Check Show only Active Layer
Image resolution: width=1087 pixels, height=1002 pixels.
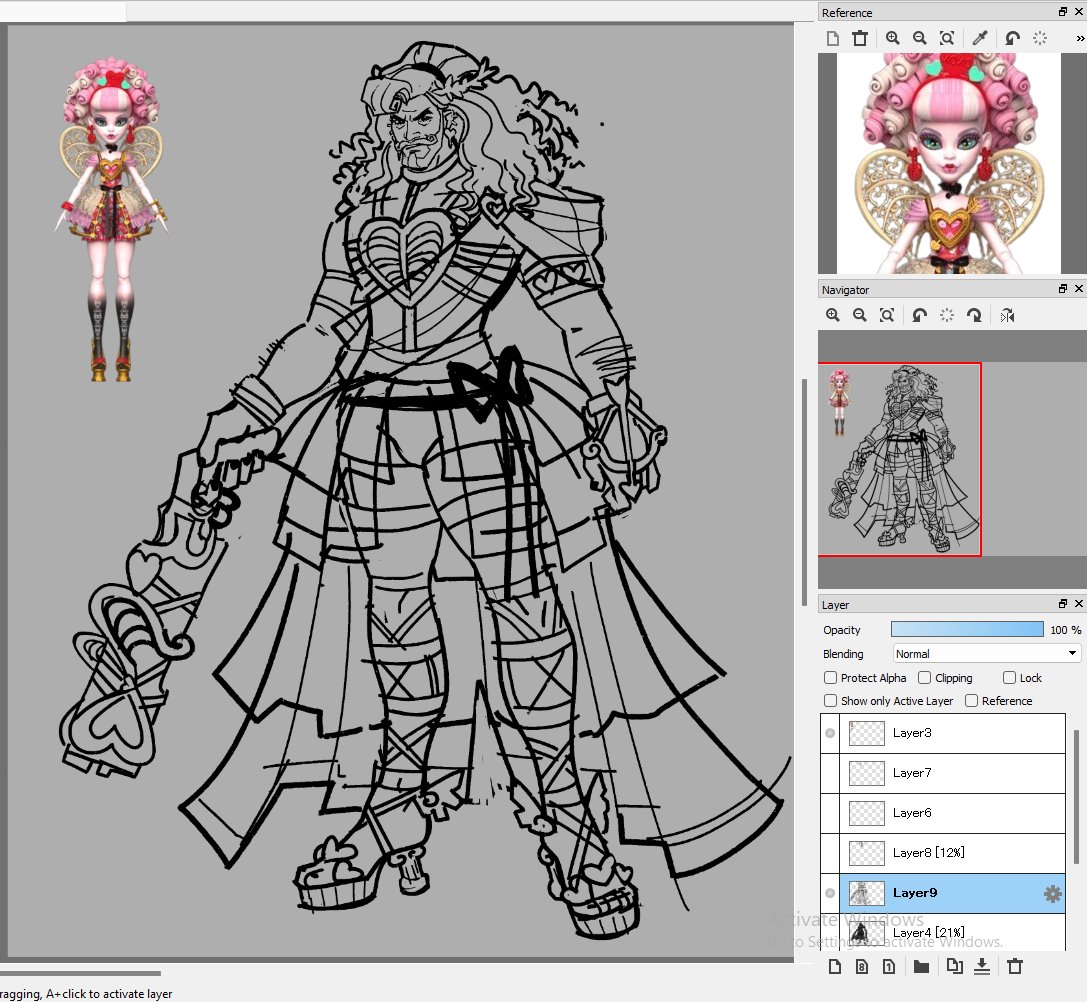pyautogui.click(x=830, y=700)
